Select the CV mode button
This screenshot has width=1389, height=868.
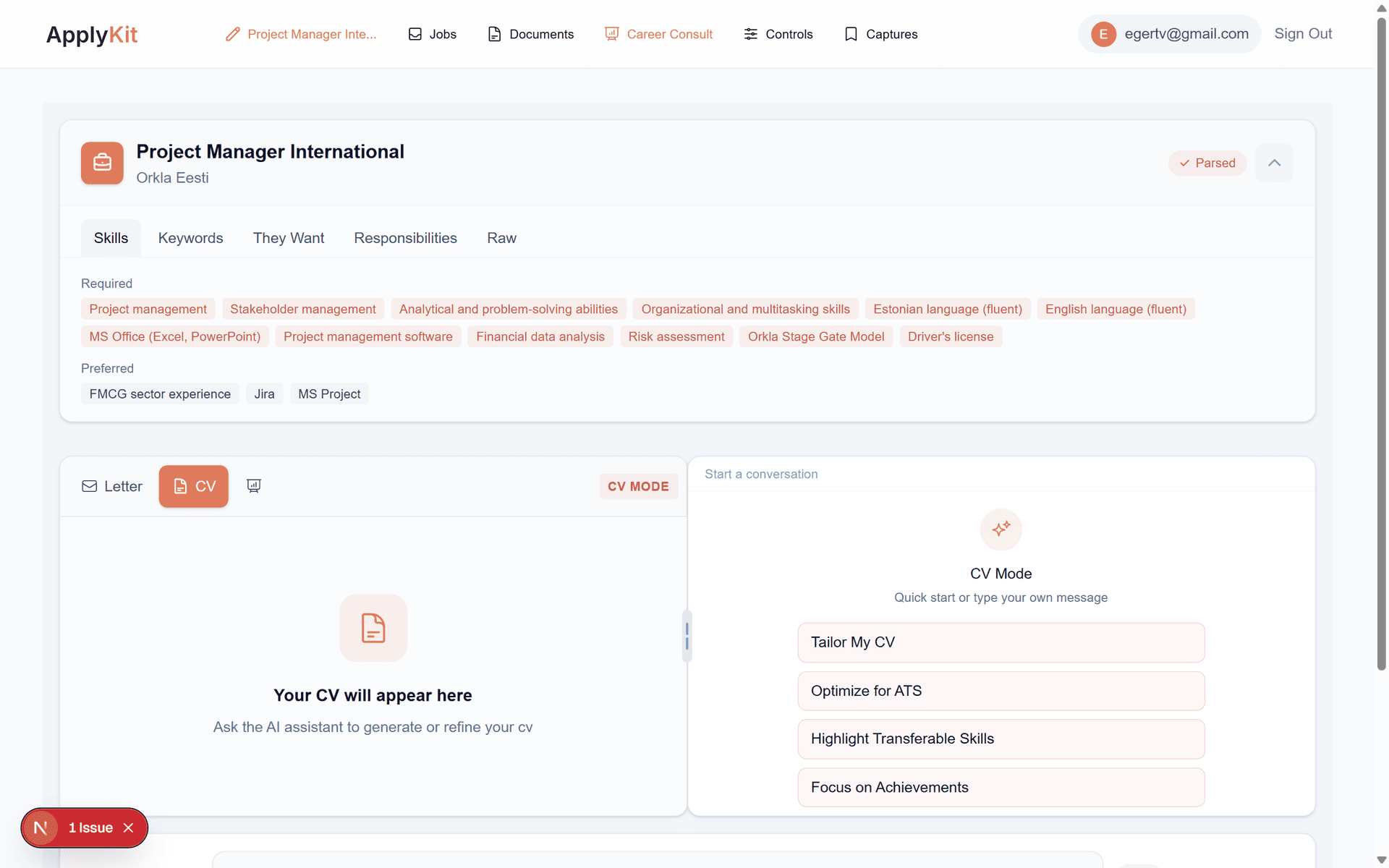pos(194,486)
